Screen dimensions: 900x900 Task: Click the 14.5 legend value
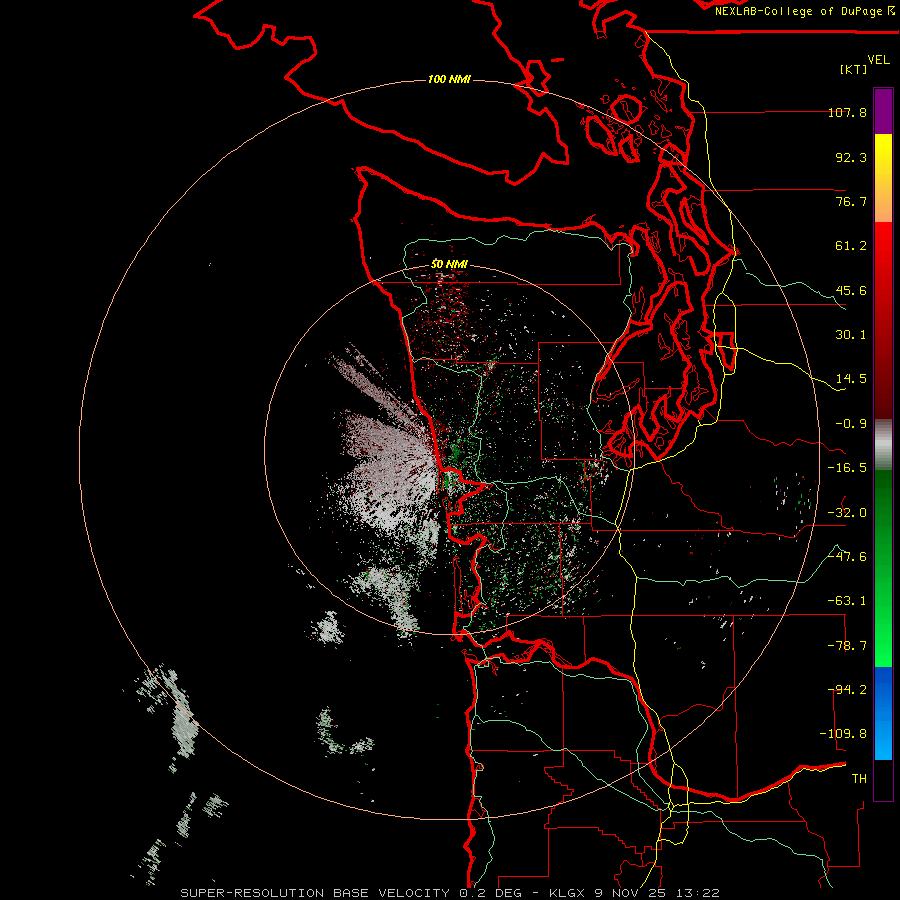(851, 379)
